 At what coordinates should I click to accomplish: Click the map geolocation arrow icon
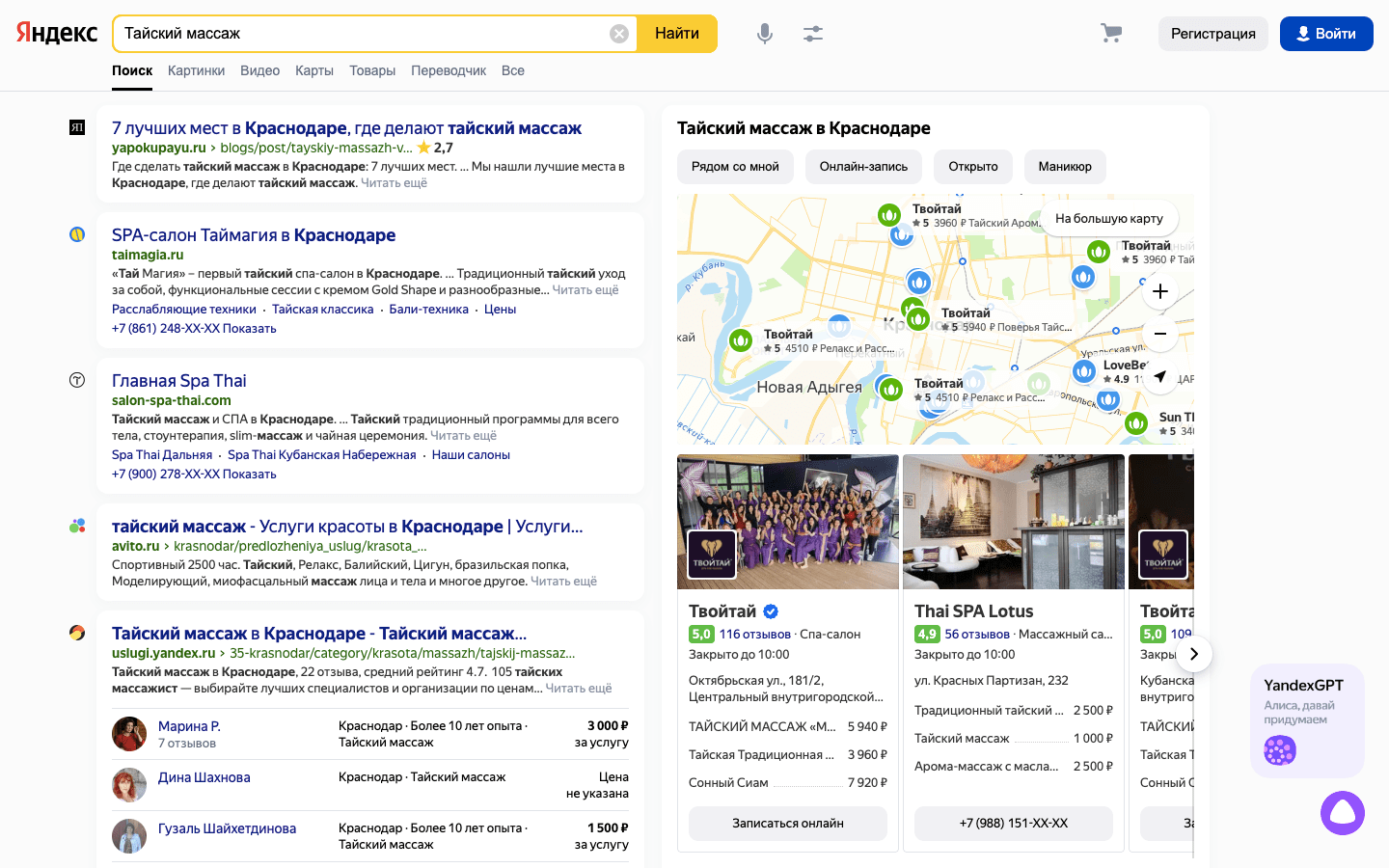point(1159,376)
